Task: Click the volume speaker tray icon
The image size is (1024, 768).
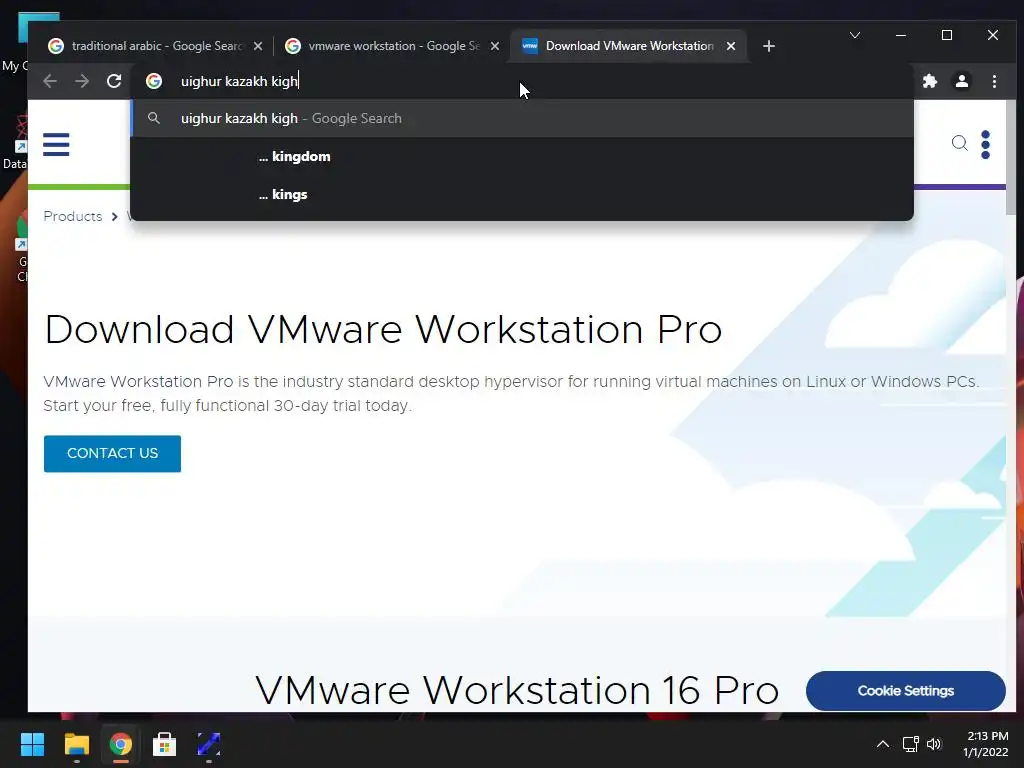Action: click(934, 744)
